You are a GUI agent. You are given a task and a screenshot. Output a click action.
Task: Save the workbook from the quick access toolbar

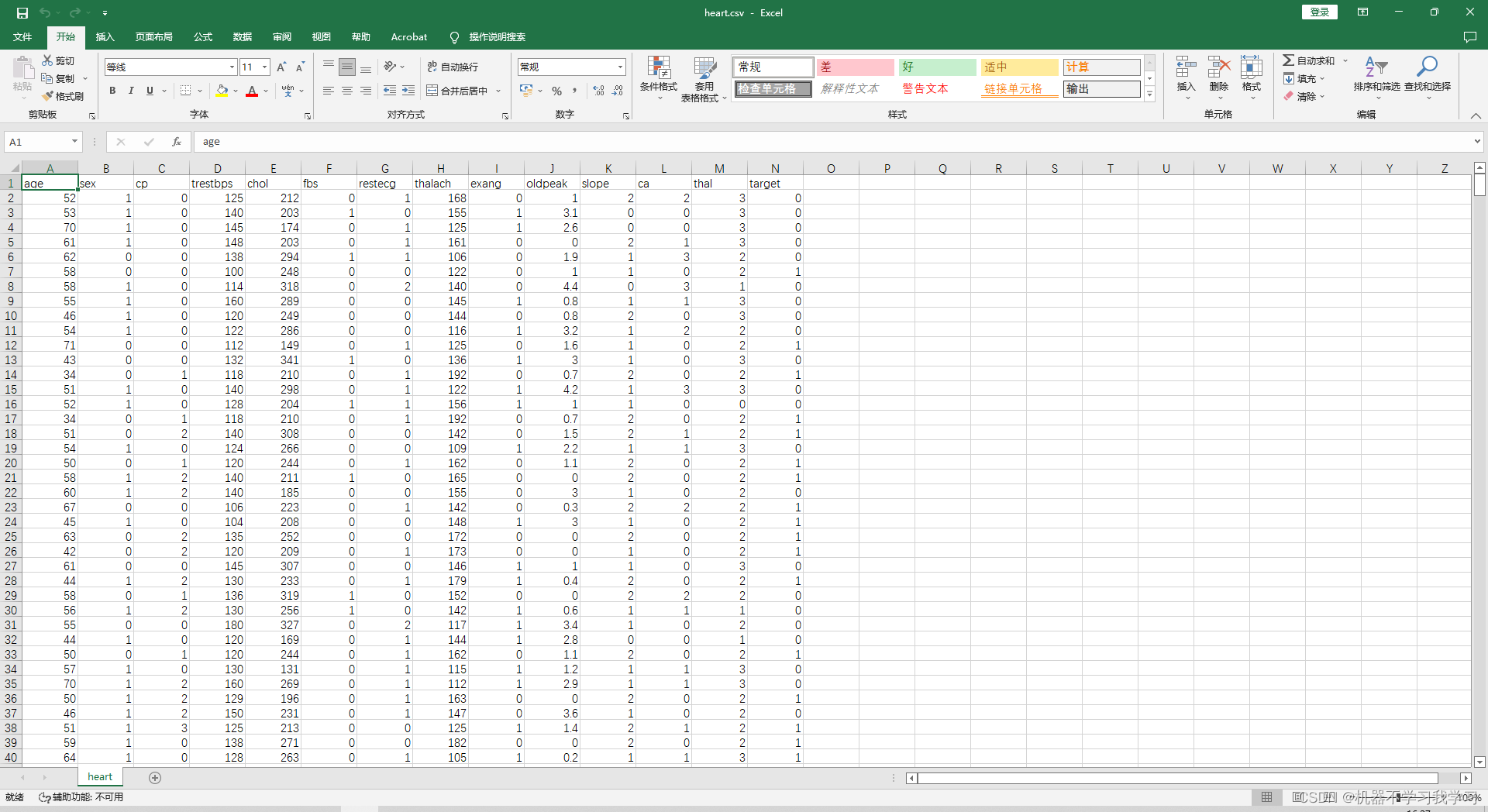click(x=22, y=12)
